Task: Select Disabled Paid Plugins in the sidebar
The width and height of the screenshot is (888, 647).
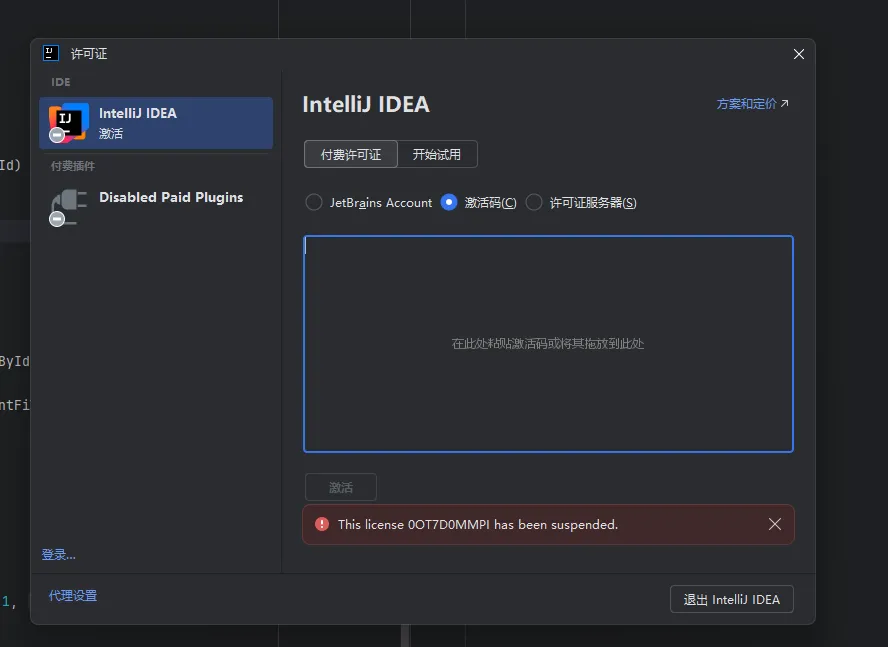Action: pos(171,198)
